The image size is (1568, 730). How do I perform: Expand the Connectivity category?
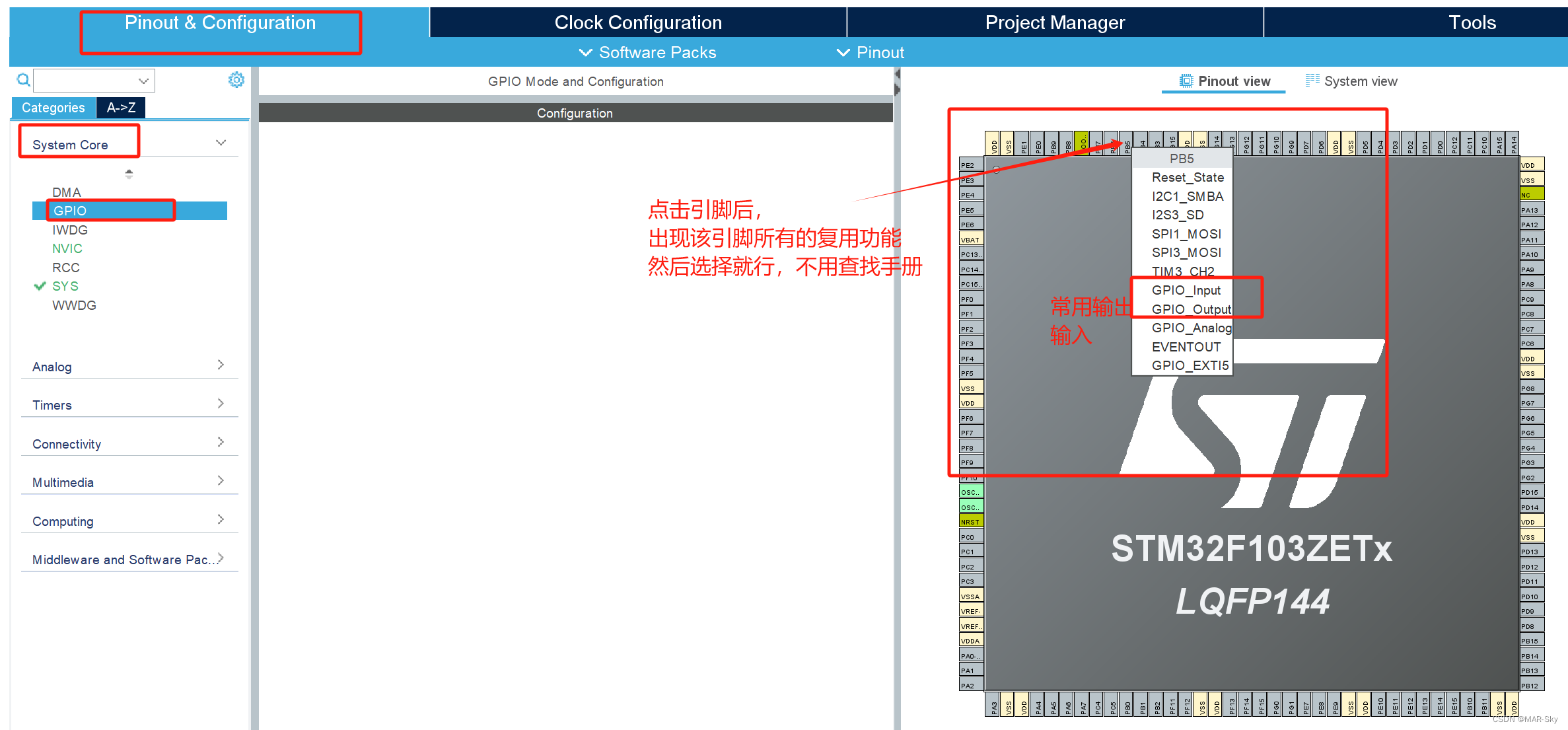click(221, 443)
